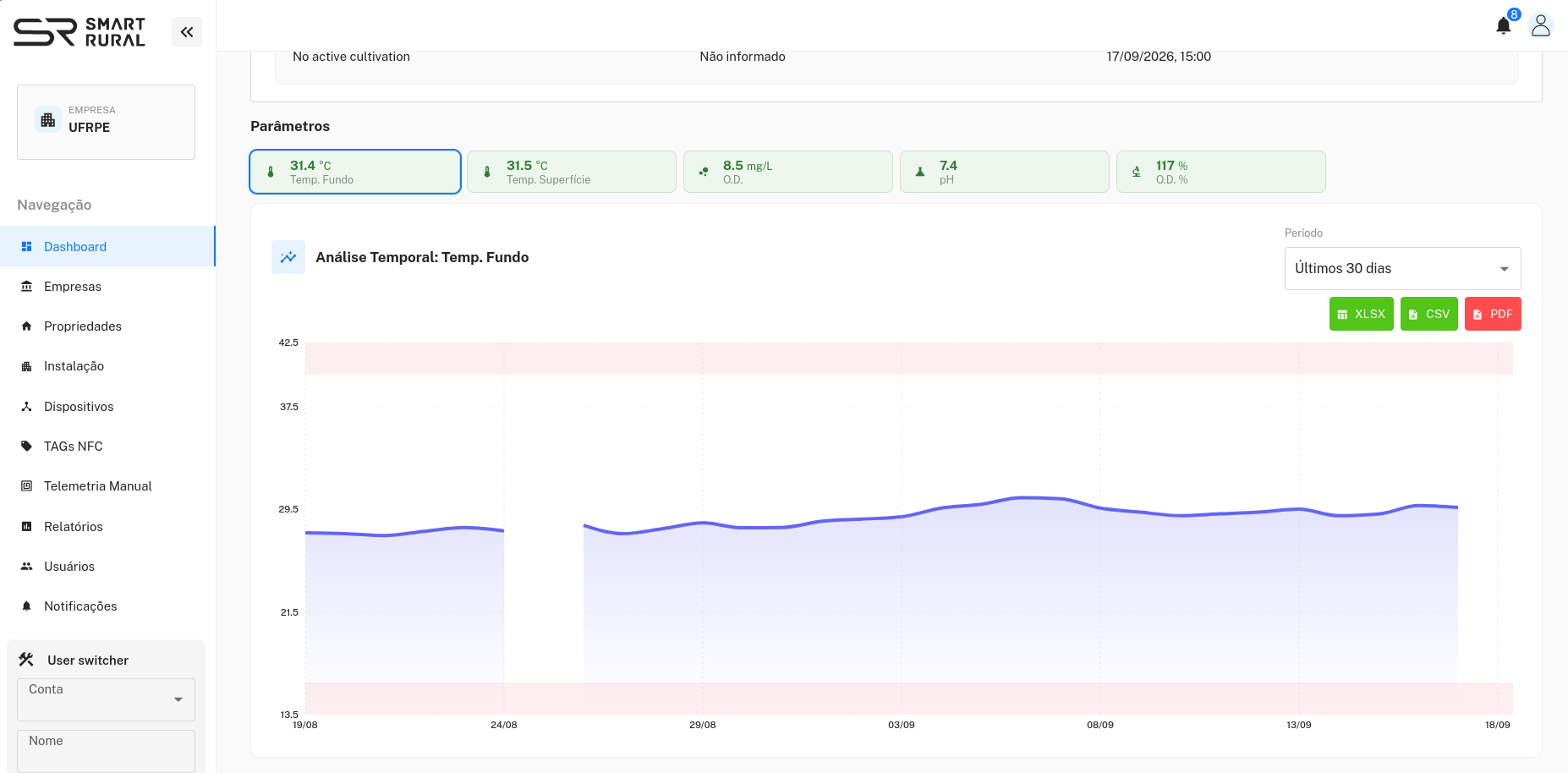Click the Dashboard grid icon
This screenshot has height=773, width=1568.
[x=26, y=247]
